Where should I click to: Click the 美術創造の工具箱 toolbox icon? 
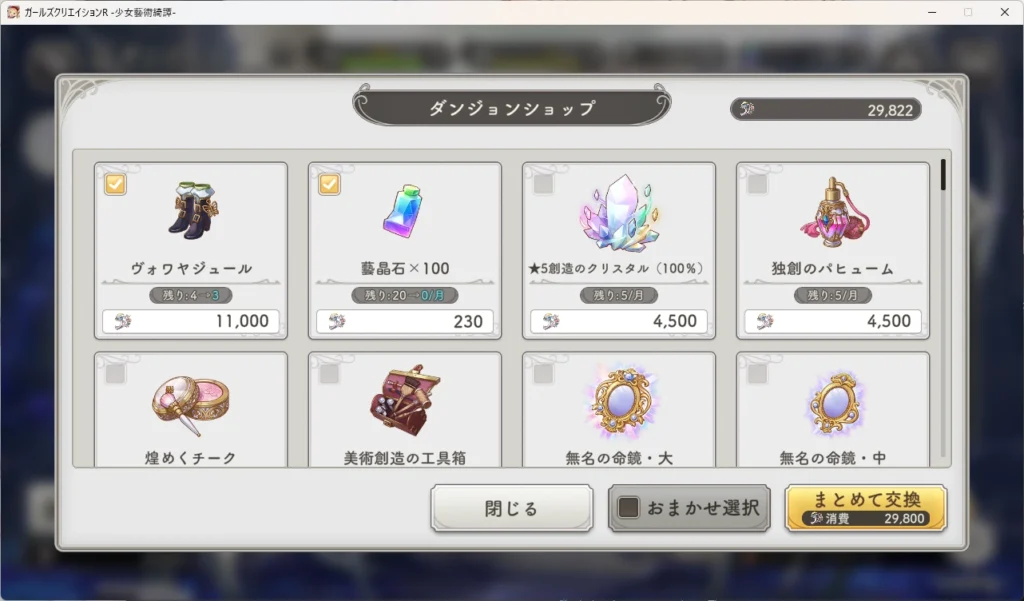point(405,400)
